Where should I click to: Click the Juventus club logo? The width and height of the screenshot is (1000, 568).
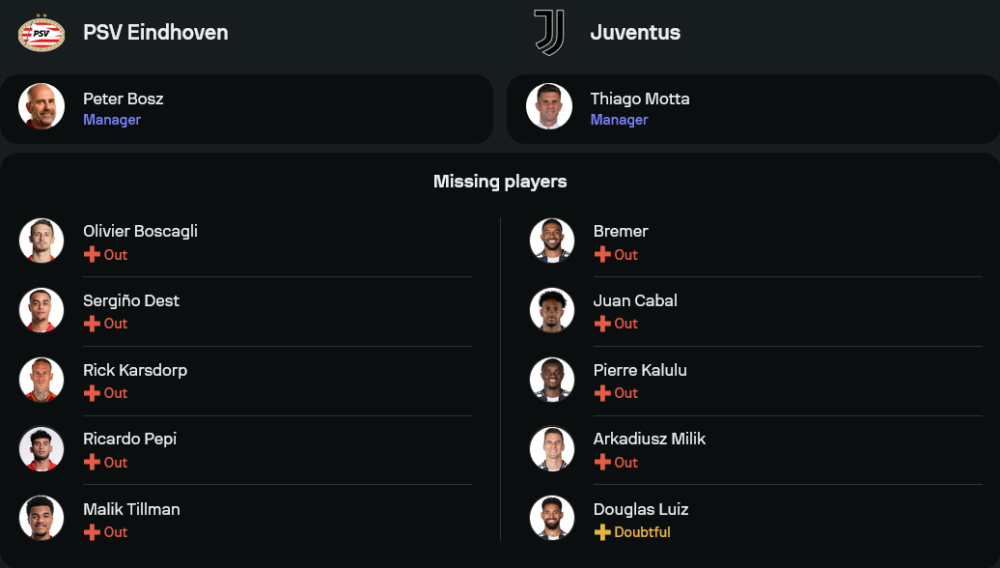pos(549,33)
